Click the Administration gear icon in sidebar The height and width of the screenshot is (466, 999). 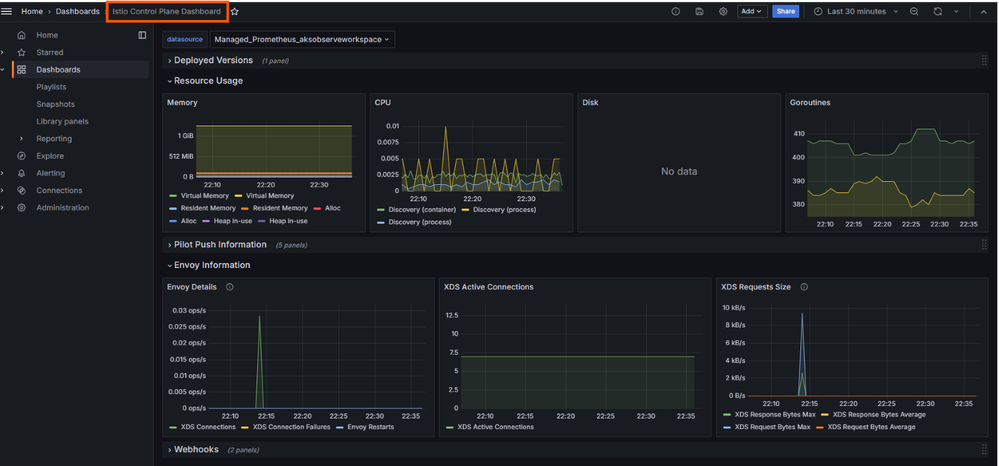(x=22, y=207)
